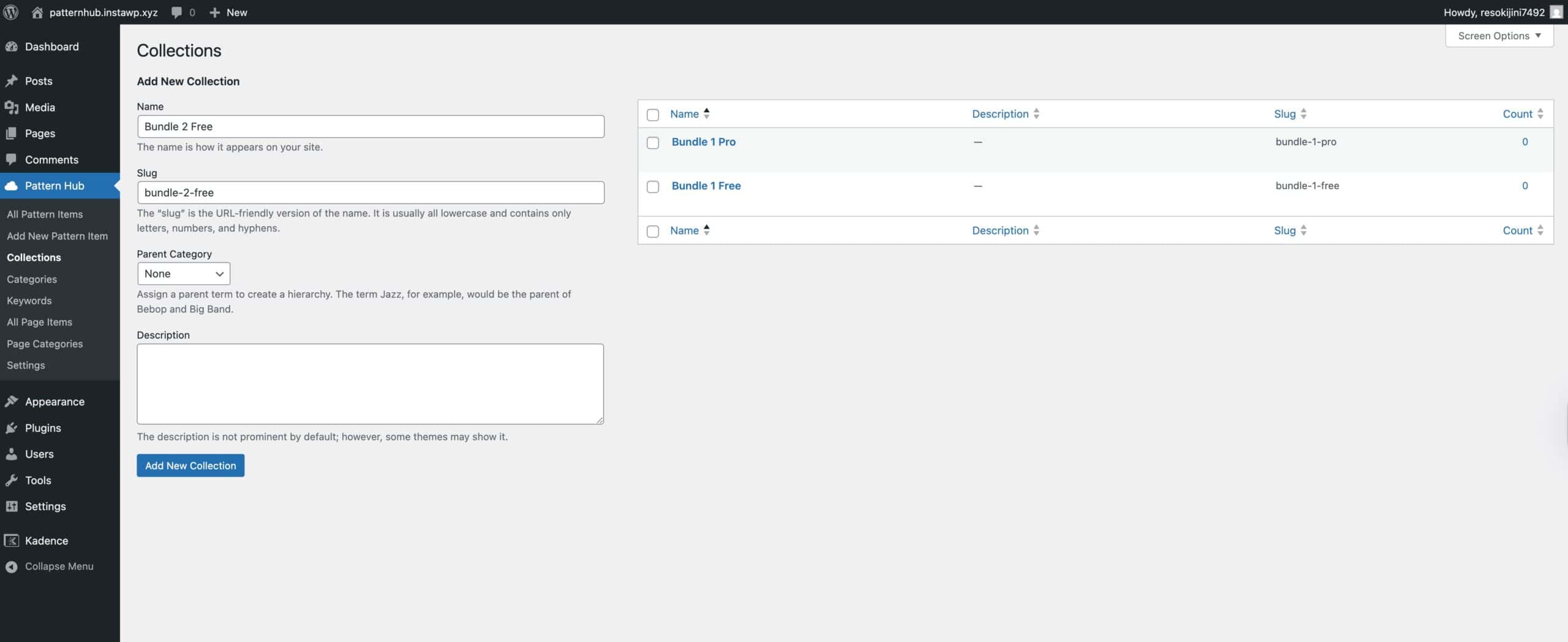Click the Plugins plug icon
Viewport: 1568px width, 642px height.
[x=12, y=428]
